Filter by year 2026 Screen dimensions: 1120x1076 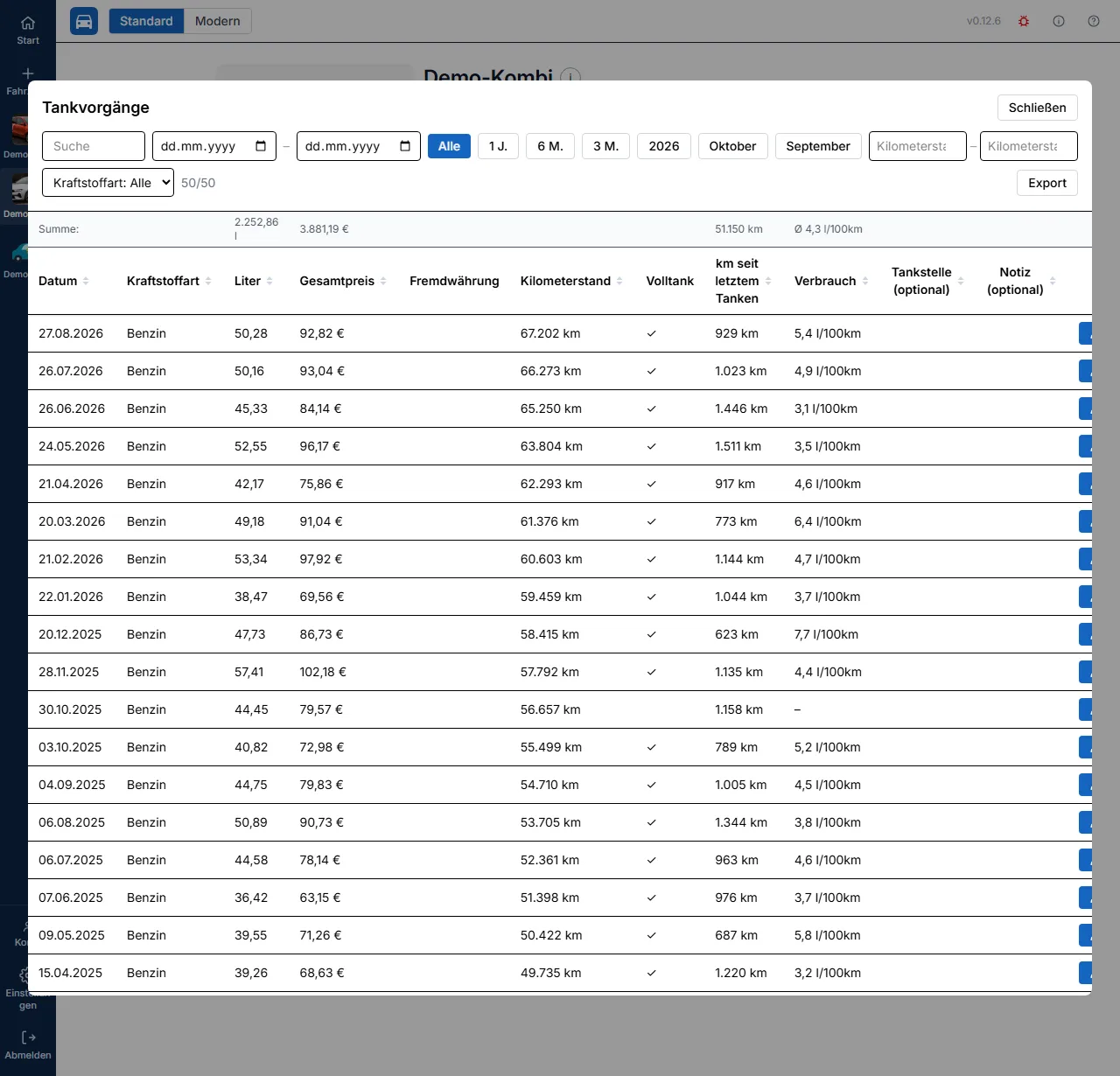[664, 146]
